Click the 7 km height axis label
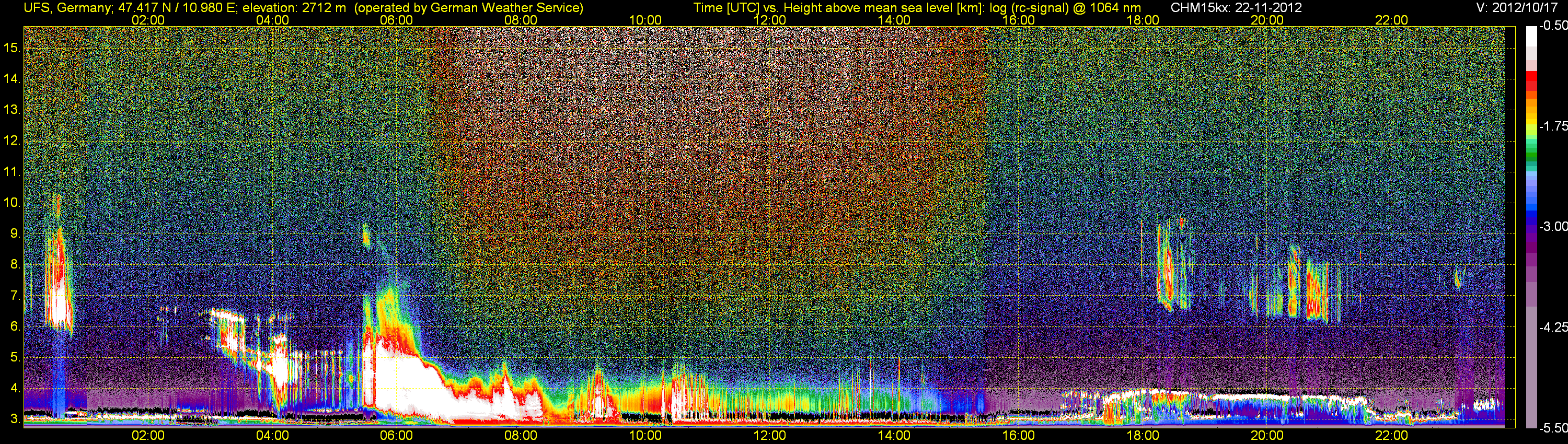This screenshot has width=1568, height=444. (x=15, y=296)
